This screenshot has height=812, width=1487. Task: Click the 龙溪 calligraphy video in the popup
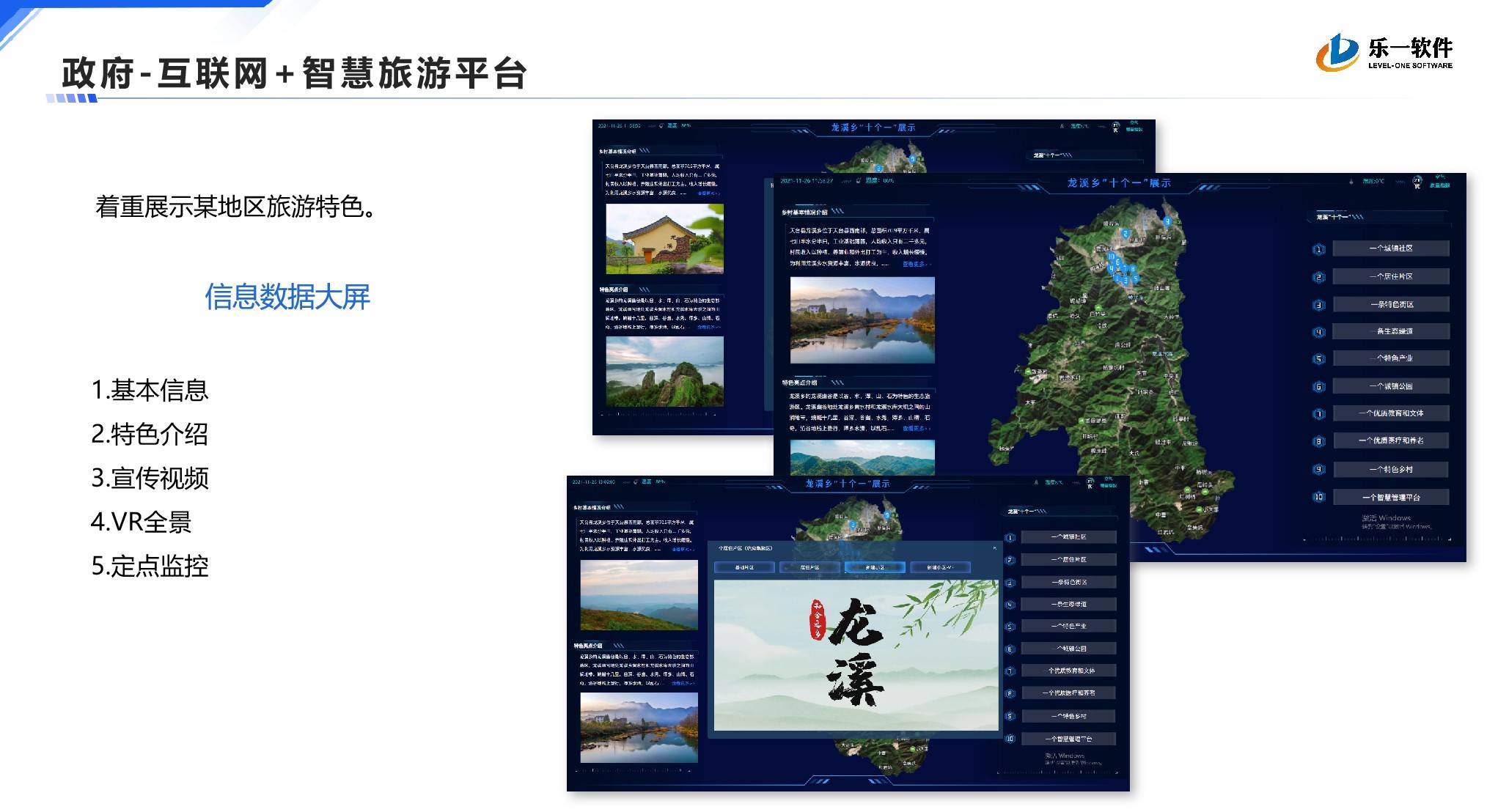pyautogui.click(x=856, y=655)
